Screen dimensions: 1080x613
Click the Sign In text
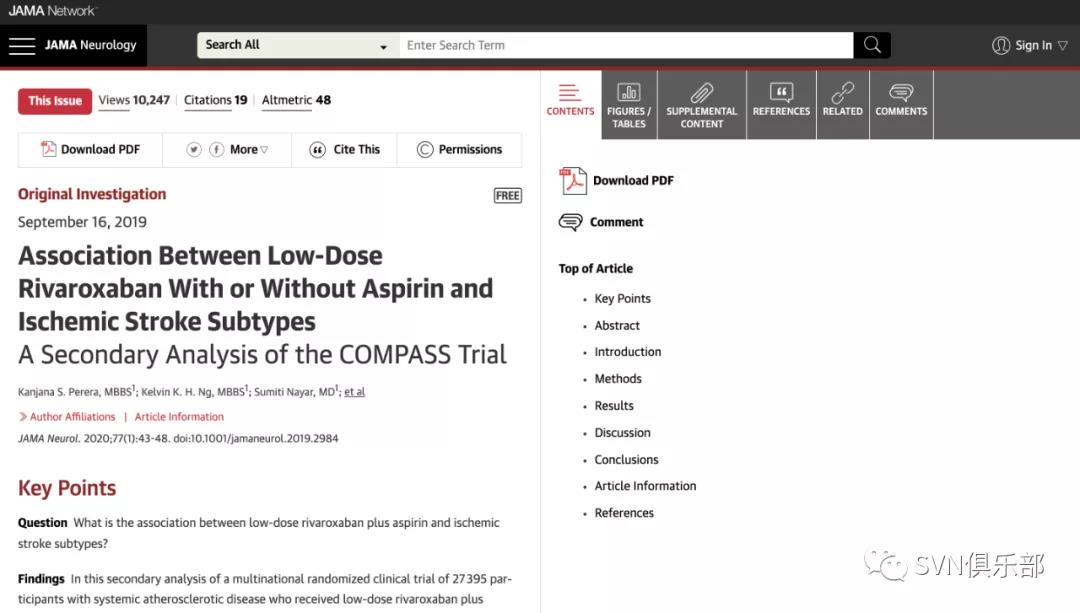1033,45
